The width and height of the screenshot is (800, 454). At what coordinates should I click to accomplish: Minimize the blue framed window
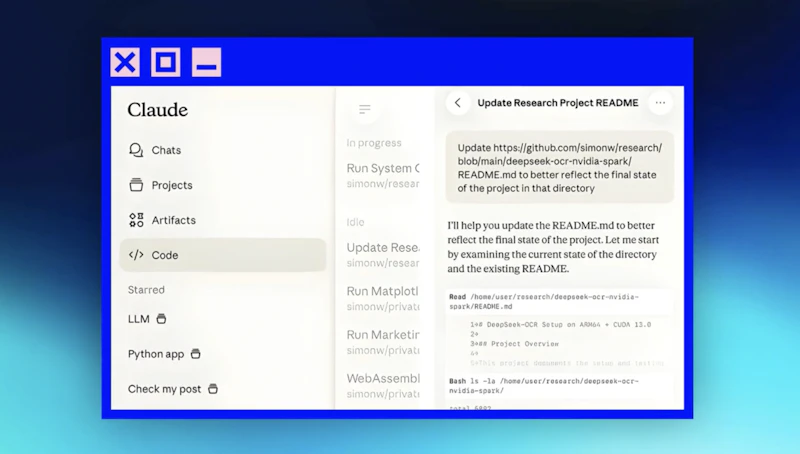pyautogui.click(x=207, y=62)
